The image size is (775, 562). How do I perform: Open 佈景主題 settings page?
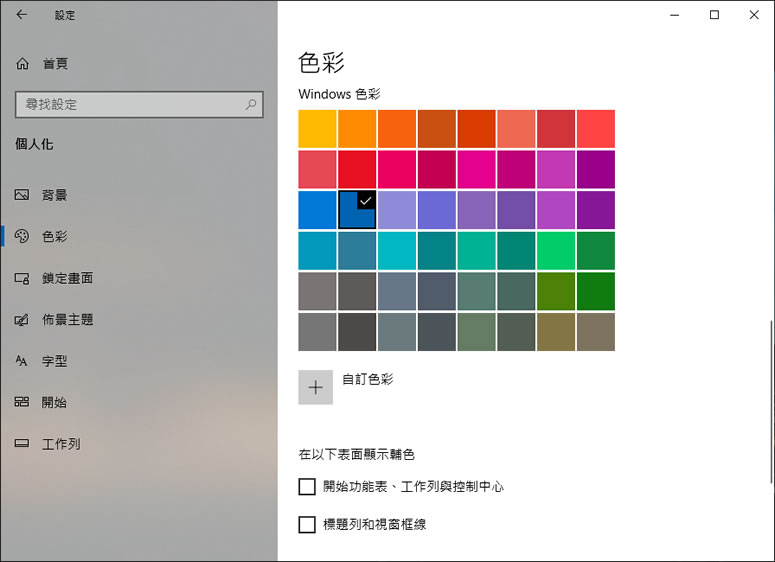click(x=138, y=320)
